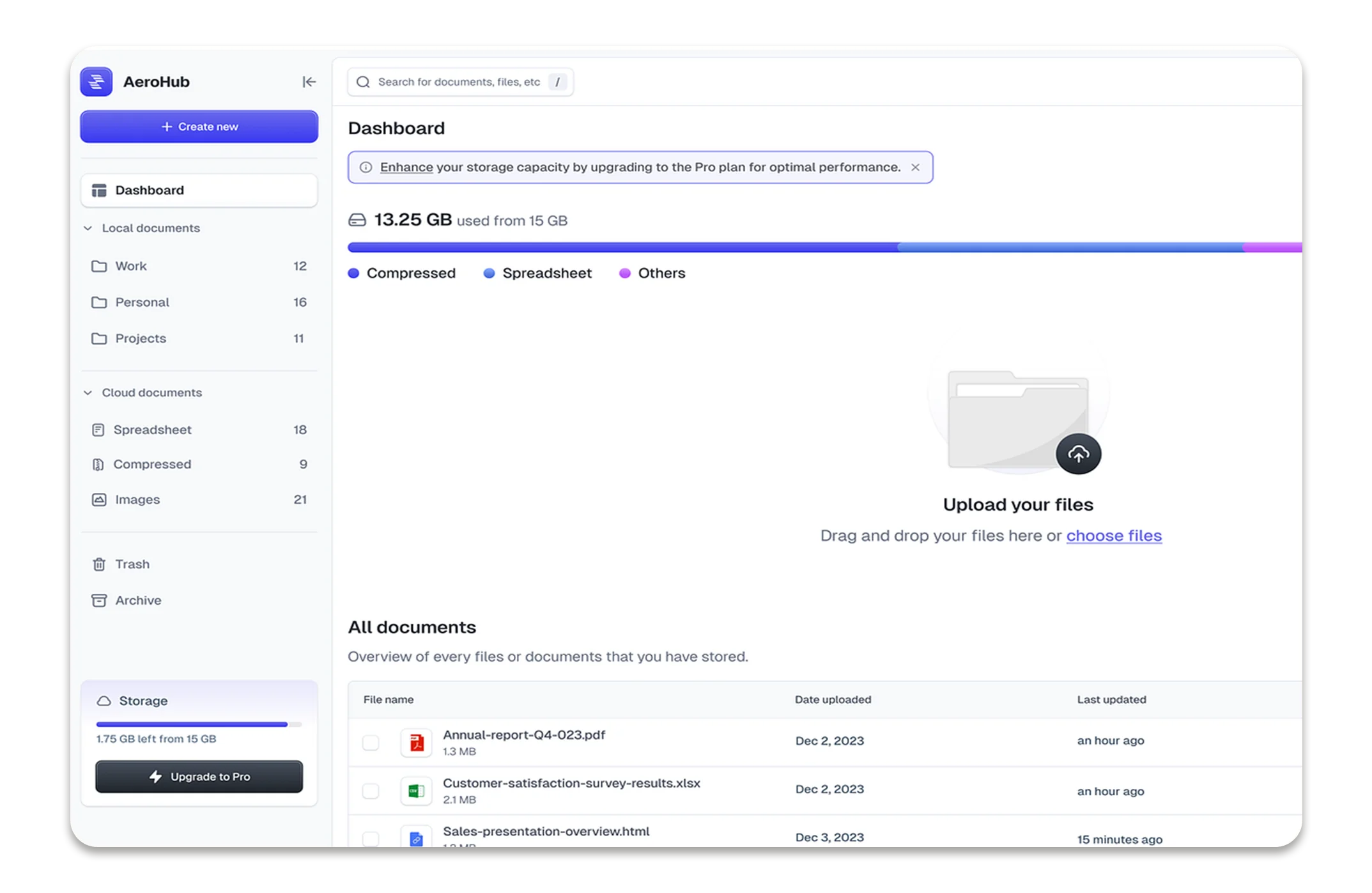This screenshot has width=1372, height=893.
Task: Collapse the Cloud documents section
Action: click(88, 392)
